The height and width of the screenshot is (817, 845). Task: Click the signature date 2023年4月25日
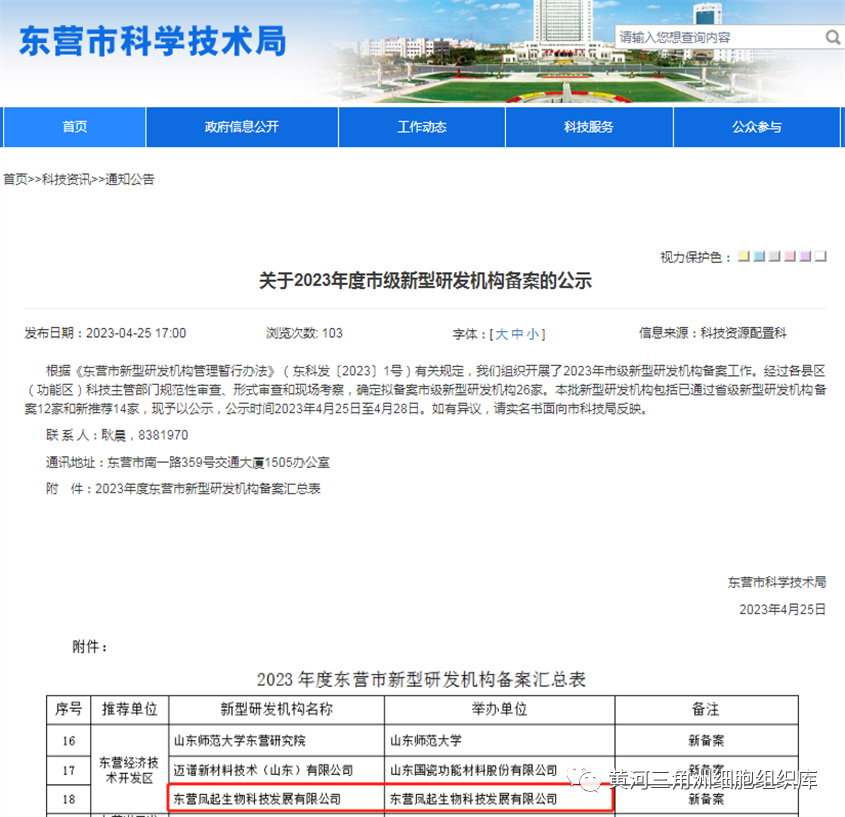click(x=782, y=610)
